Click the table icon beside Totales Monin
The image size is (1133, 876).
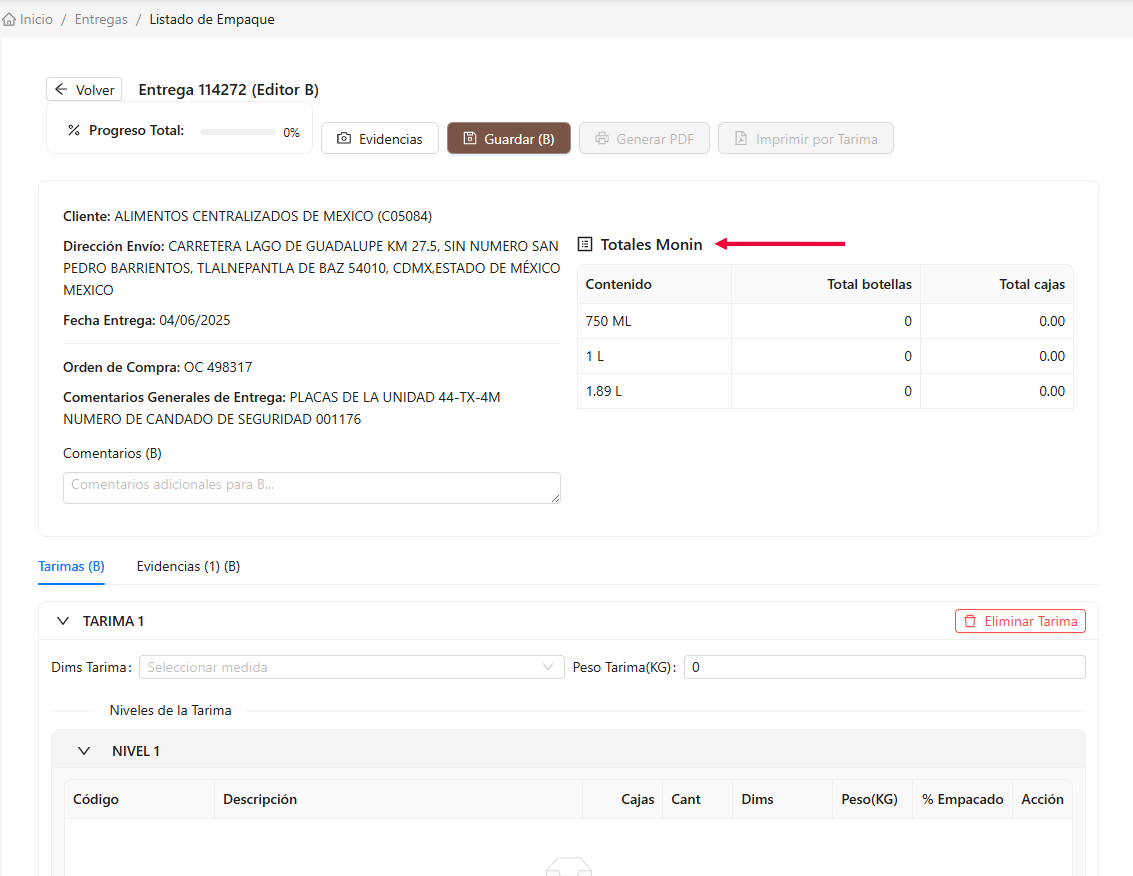point(585,244)
